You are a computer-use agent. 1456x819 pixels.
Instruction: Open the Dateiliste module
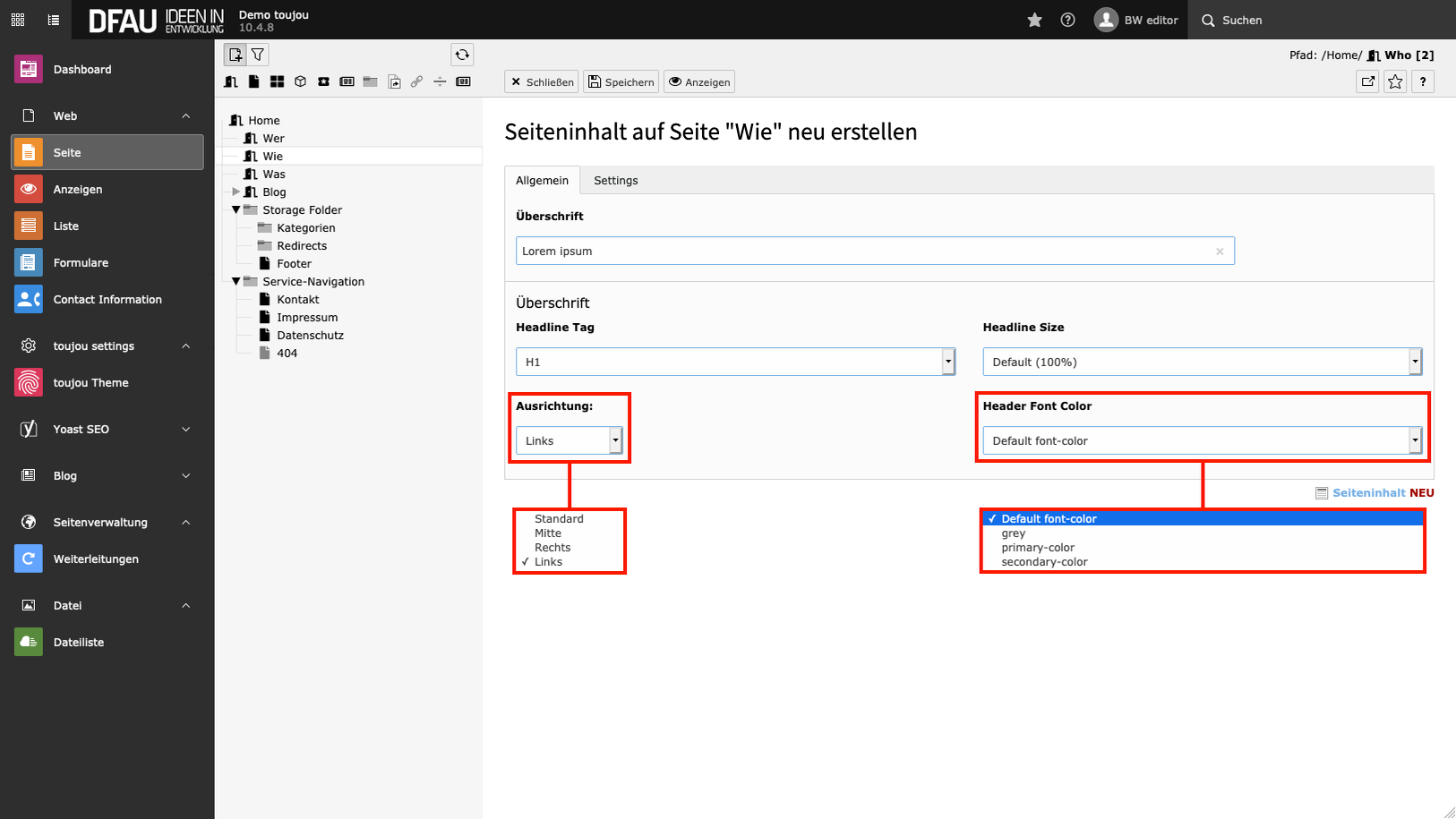(x=79, y=643)
